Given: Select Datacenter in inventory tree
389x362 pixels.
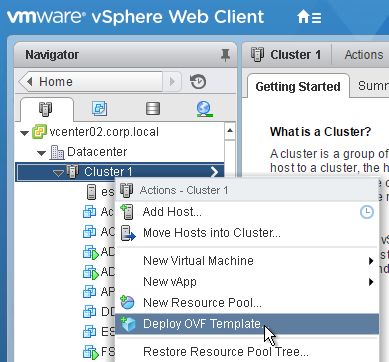Looking at the screenshot, I should 97,152.
